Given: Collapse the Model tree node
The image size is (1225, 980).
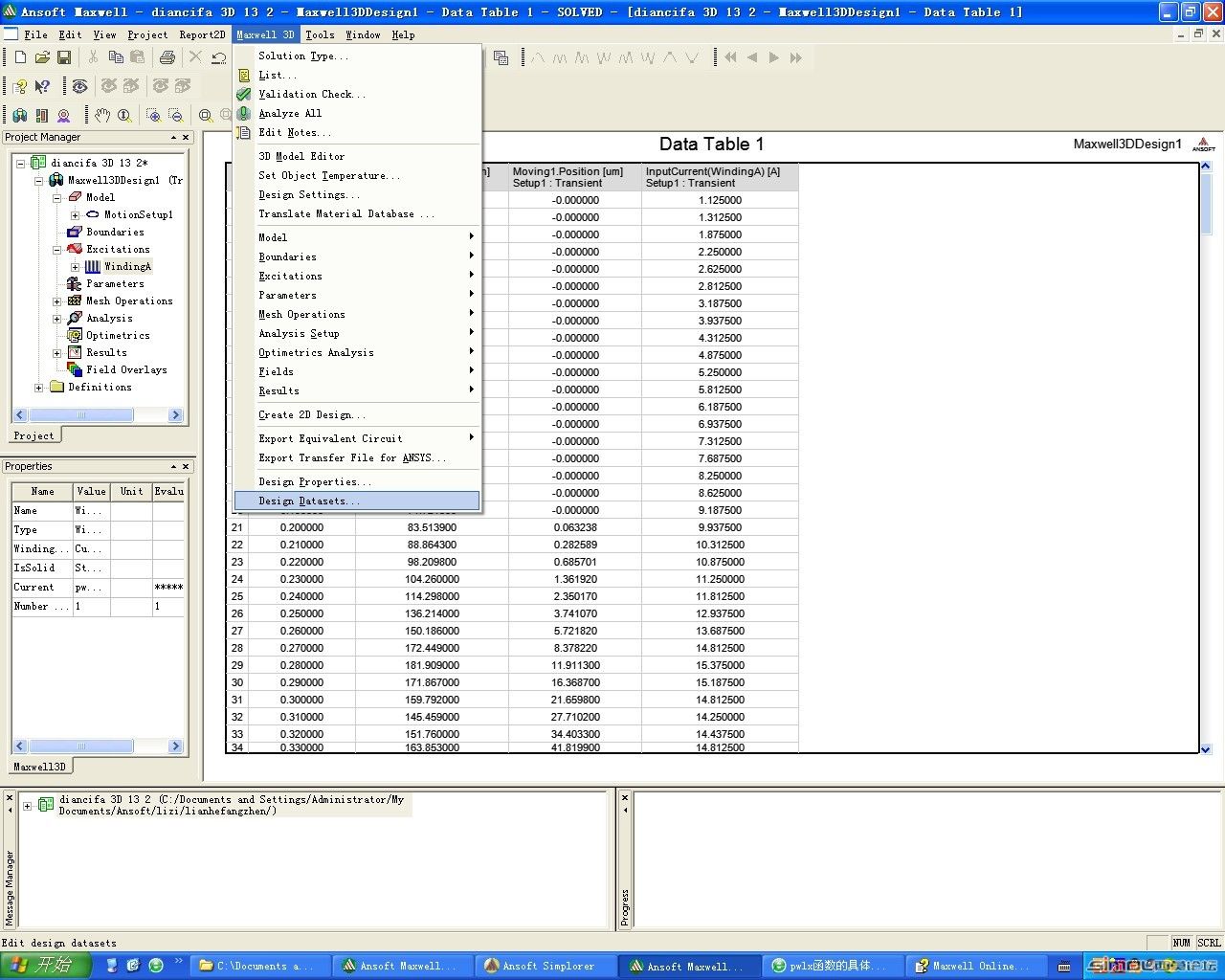Looking at the screenshot, I should [56, 197].
